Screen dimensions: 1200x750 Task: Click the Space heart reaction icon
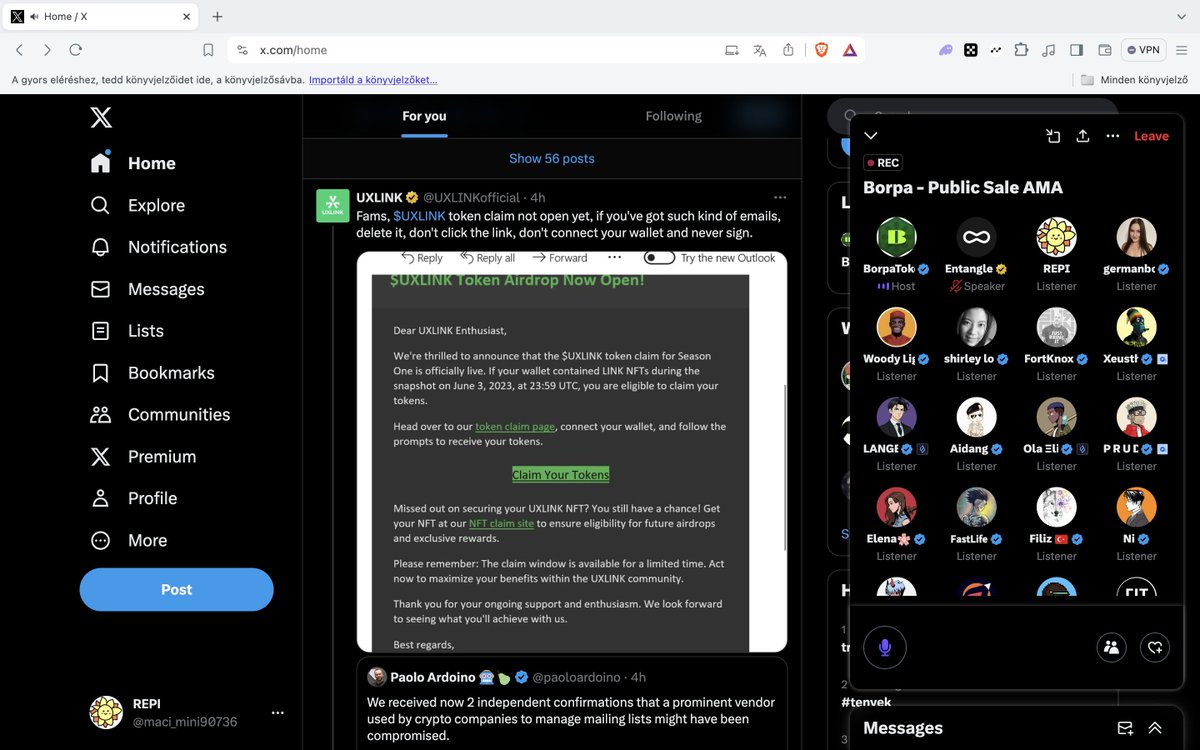pyautogui.click(x=1155, y=647)
